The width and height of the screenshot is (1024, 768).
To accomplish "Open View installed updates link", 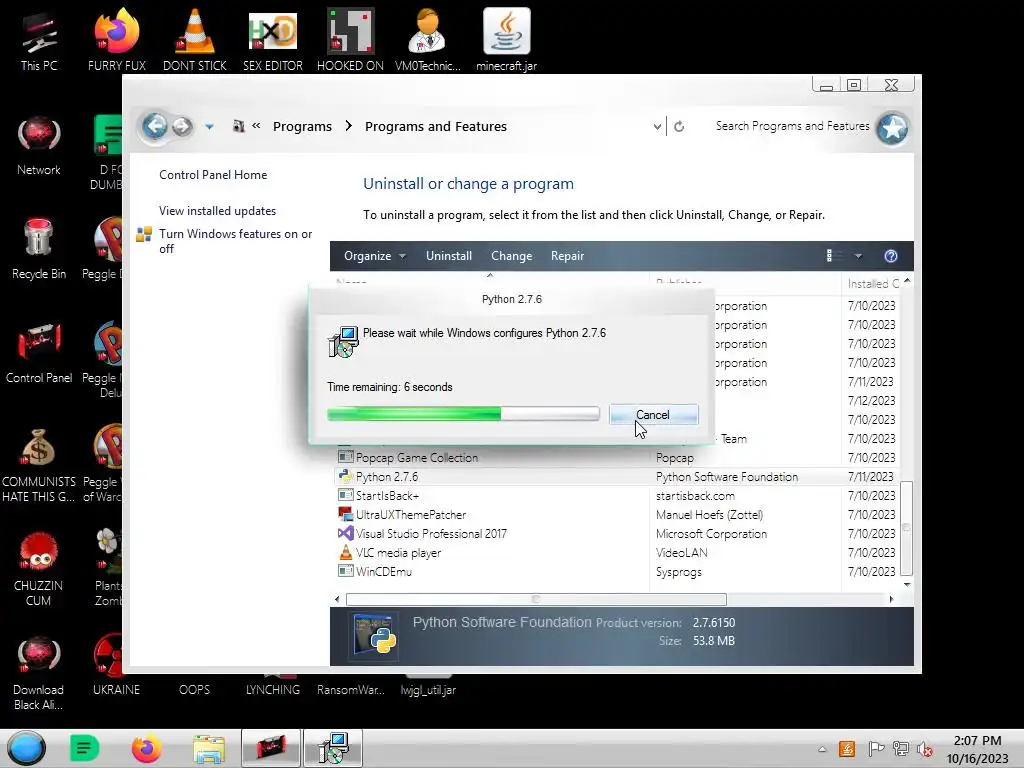I will (217, 211).
